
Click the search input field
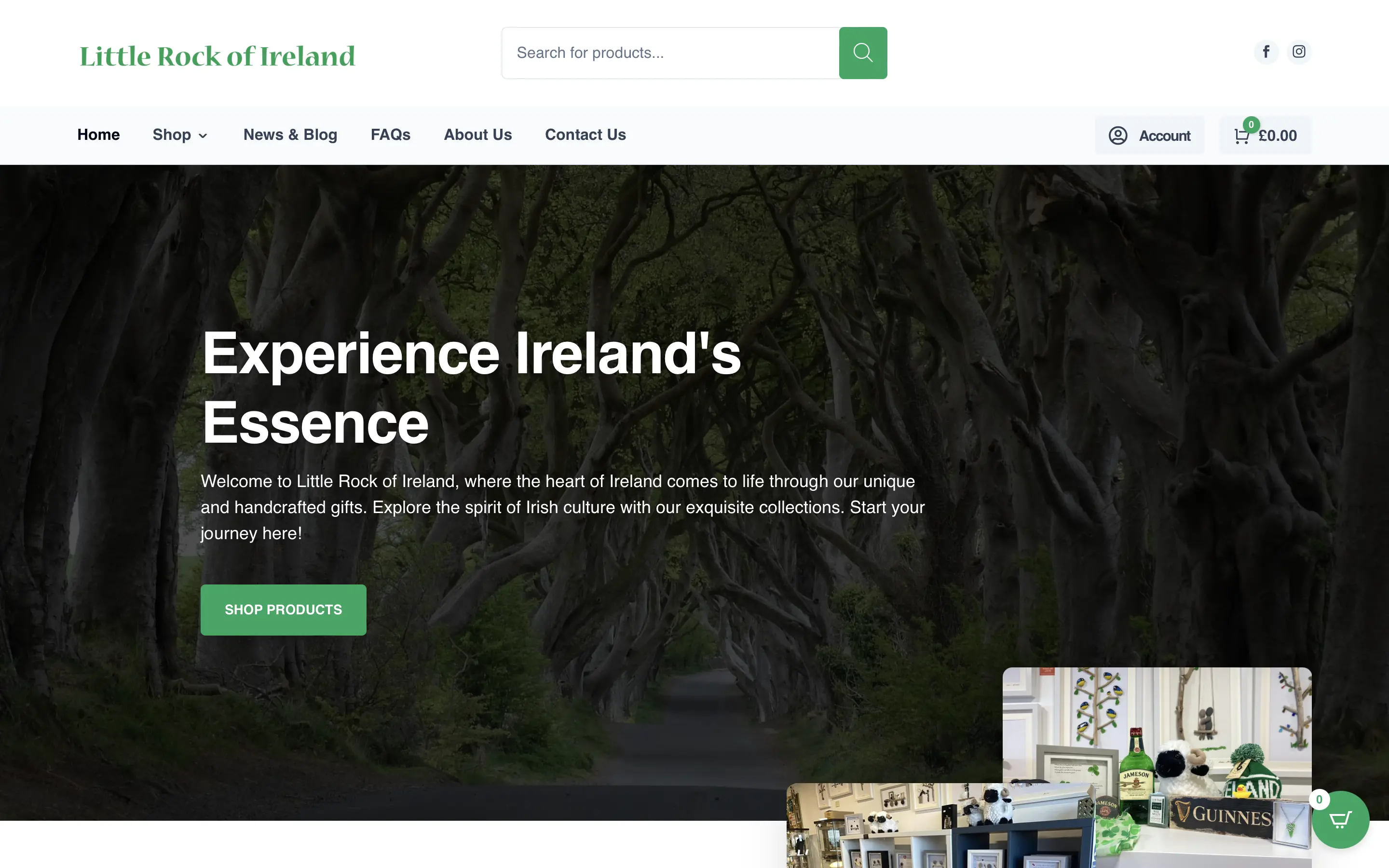tap(670, 53)
